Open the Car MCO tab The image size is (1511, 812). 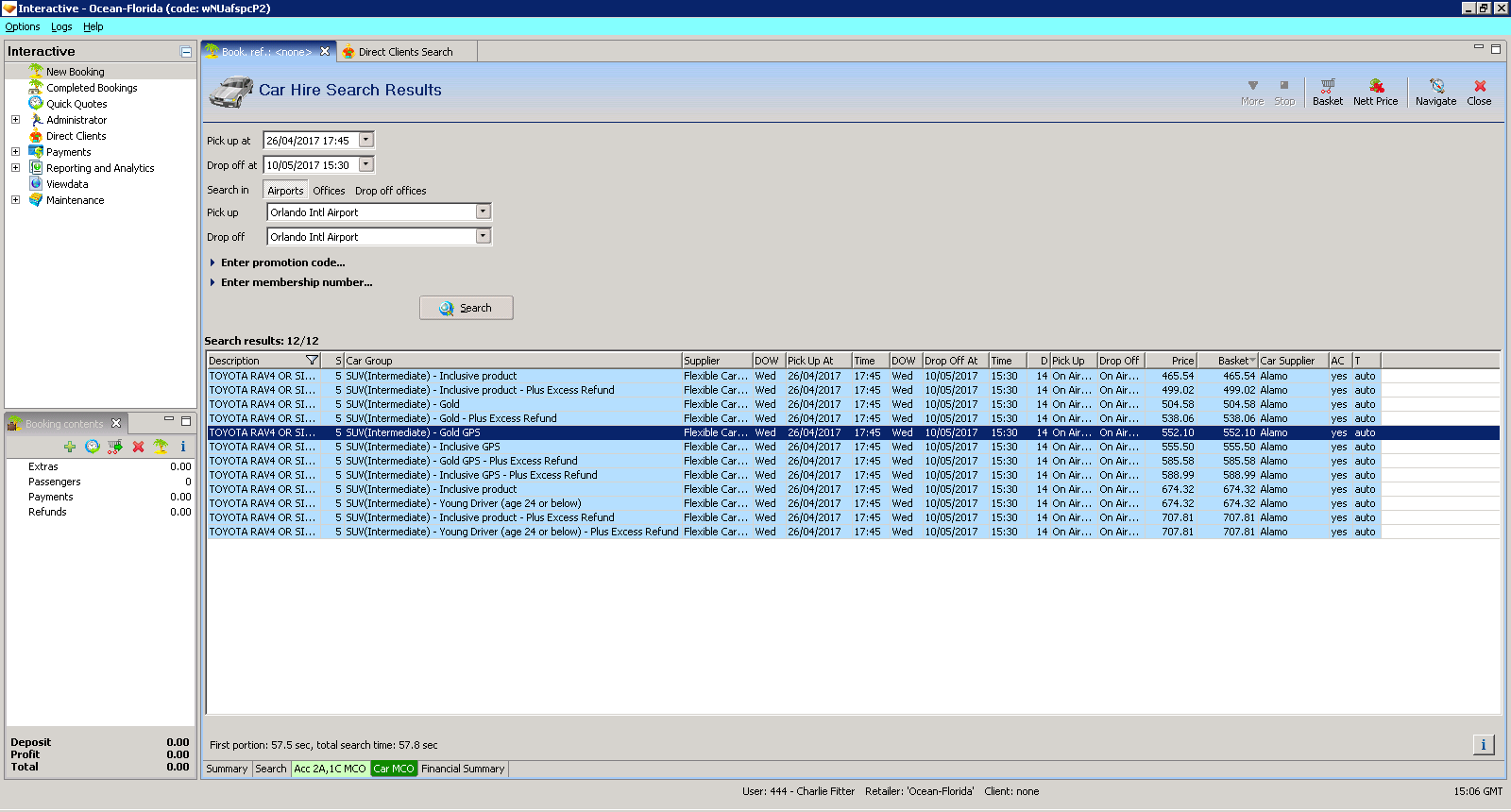pos(394,769)
